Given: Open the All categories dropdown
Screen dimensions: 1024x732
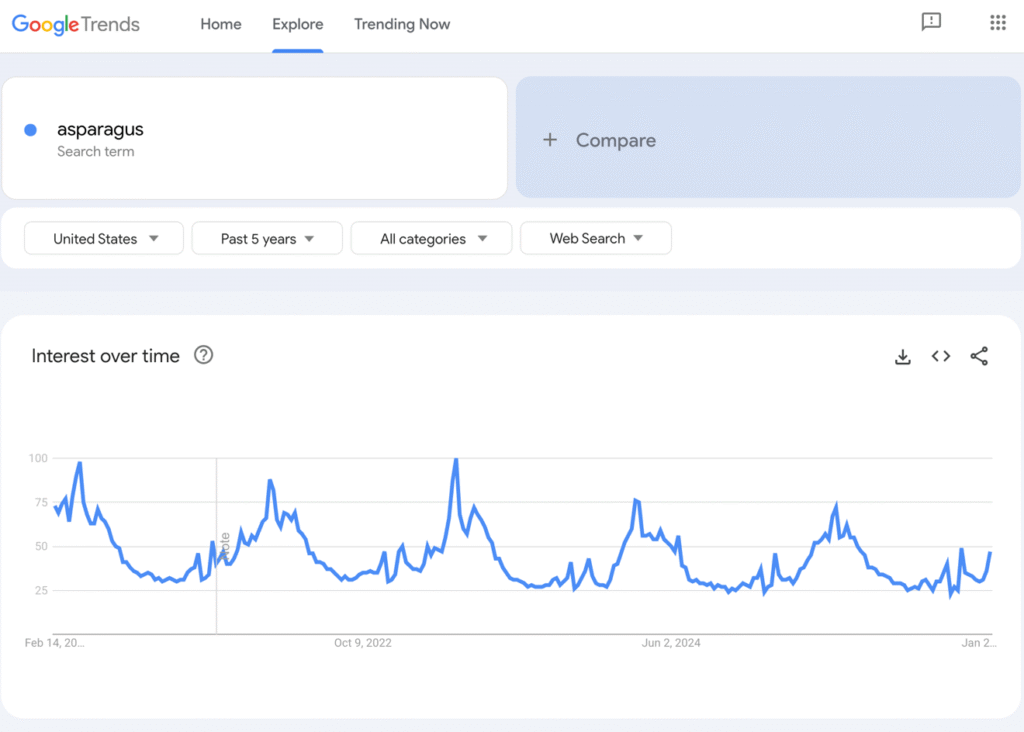Looking at the screenshot, I should [x=431, y=238].
